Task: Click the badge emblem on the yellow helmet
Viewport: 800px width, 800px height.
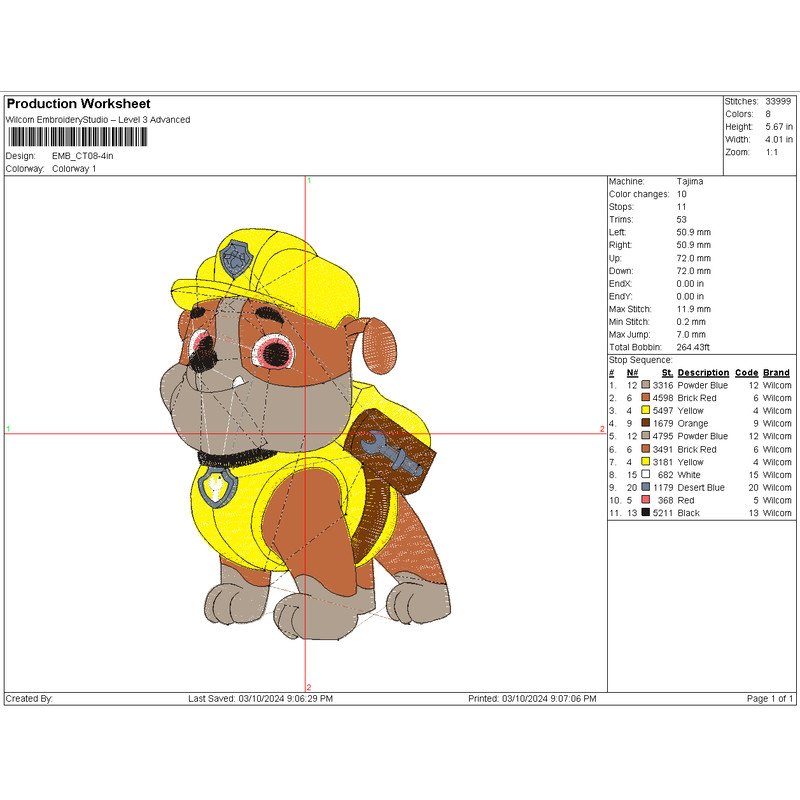Action: pyautogui.click(x=236, y=260)
